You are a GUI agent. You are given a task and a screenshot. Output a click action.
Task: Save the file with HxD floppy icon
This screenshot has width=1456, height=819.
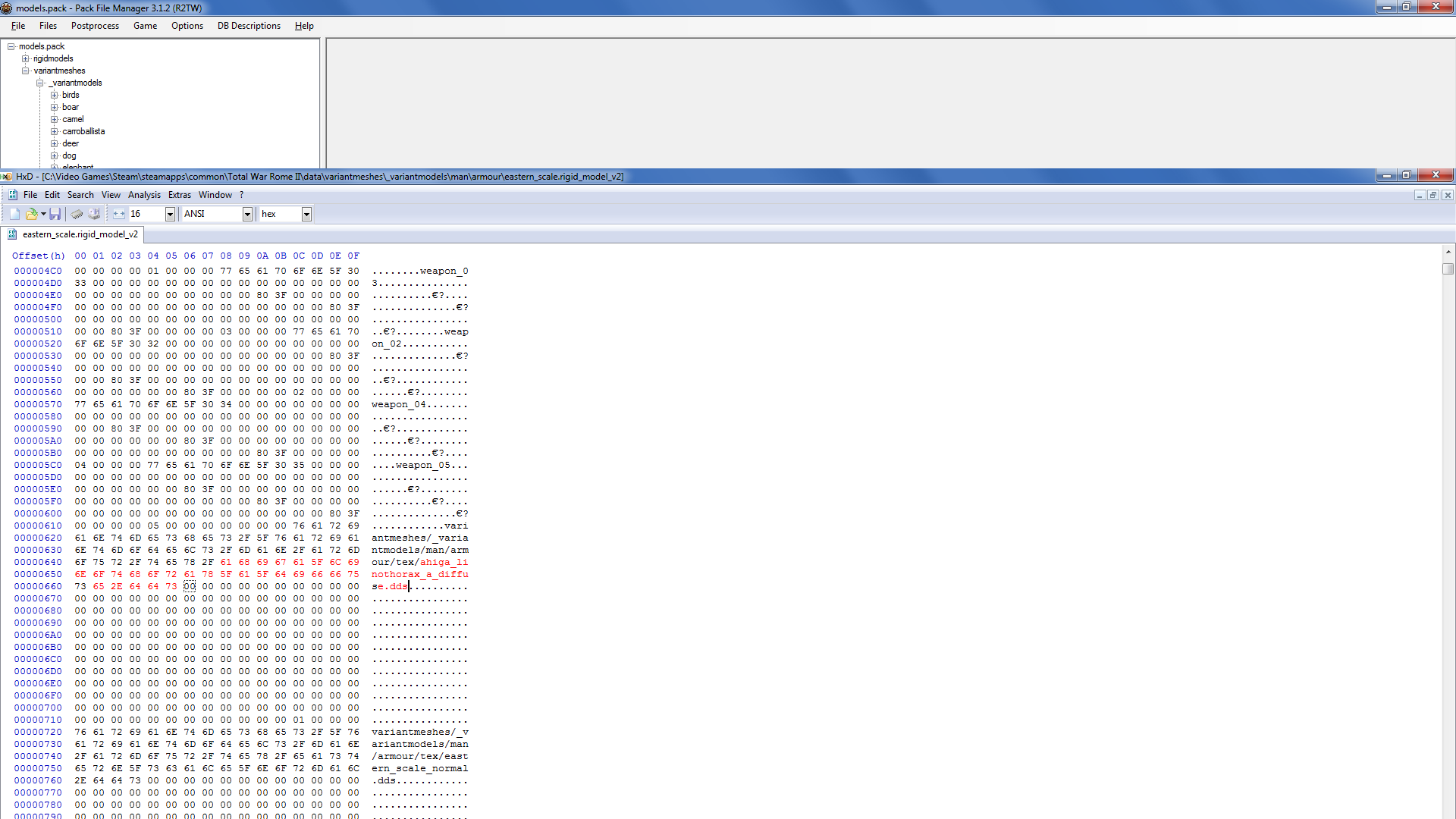pos(55,214)
